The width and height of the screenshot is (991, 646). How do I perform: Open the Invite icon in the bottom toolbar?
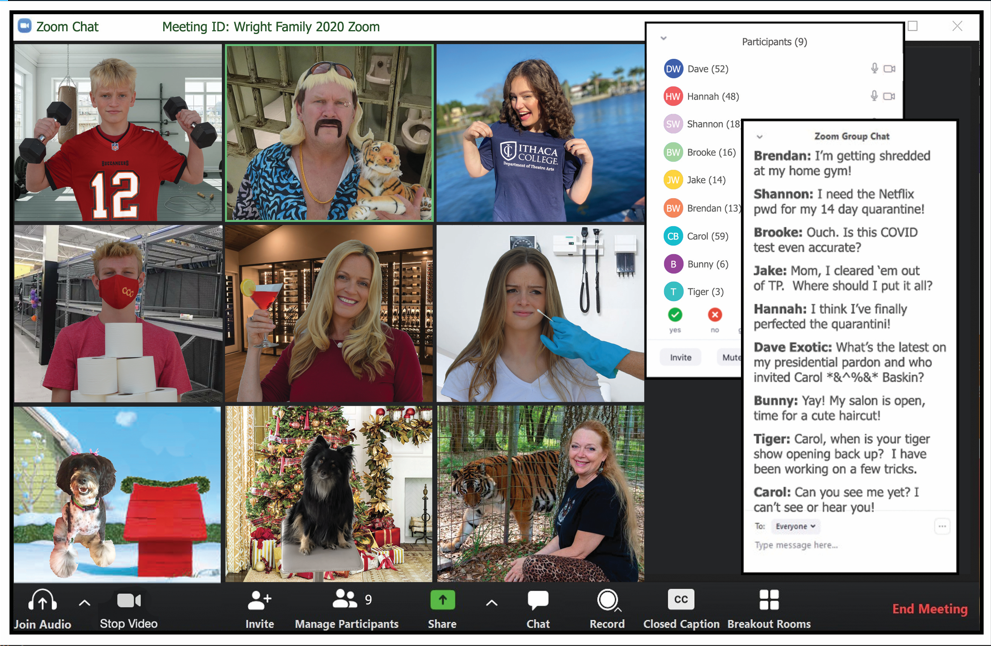[x=259, y=600]
